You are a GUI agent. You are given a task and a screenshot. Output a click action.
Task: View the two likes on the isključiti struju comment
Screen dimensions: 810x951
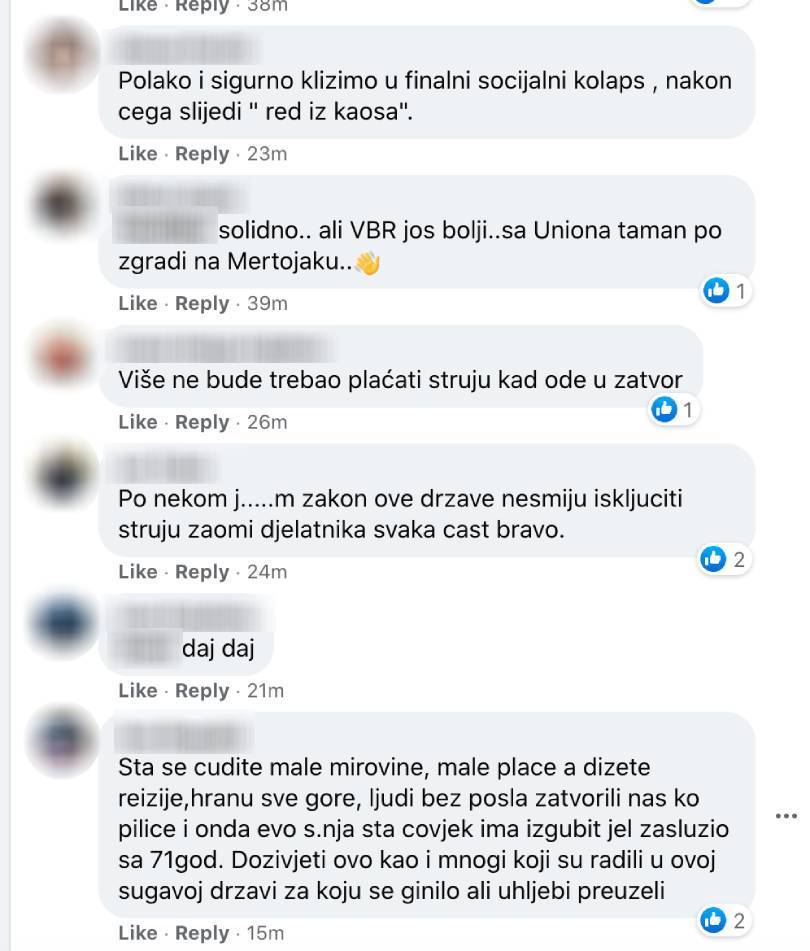(723, 559)
